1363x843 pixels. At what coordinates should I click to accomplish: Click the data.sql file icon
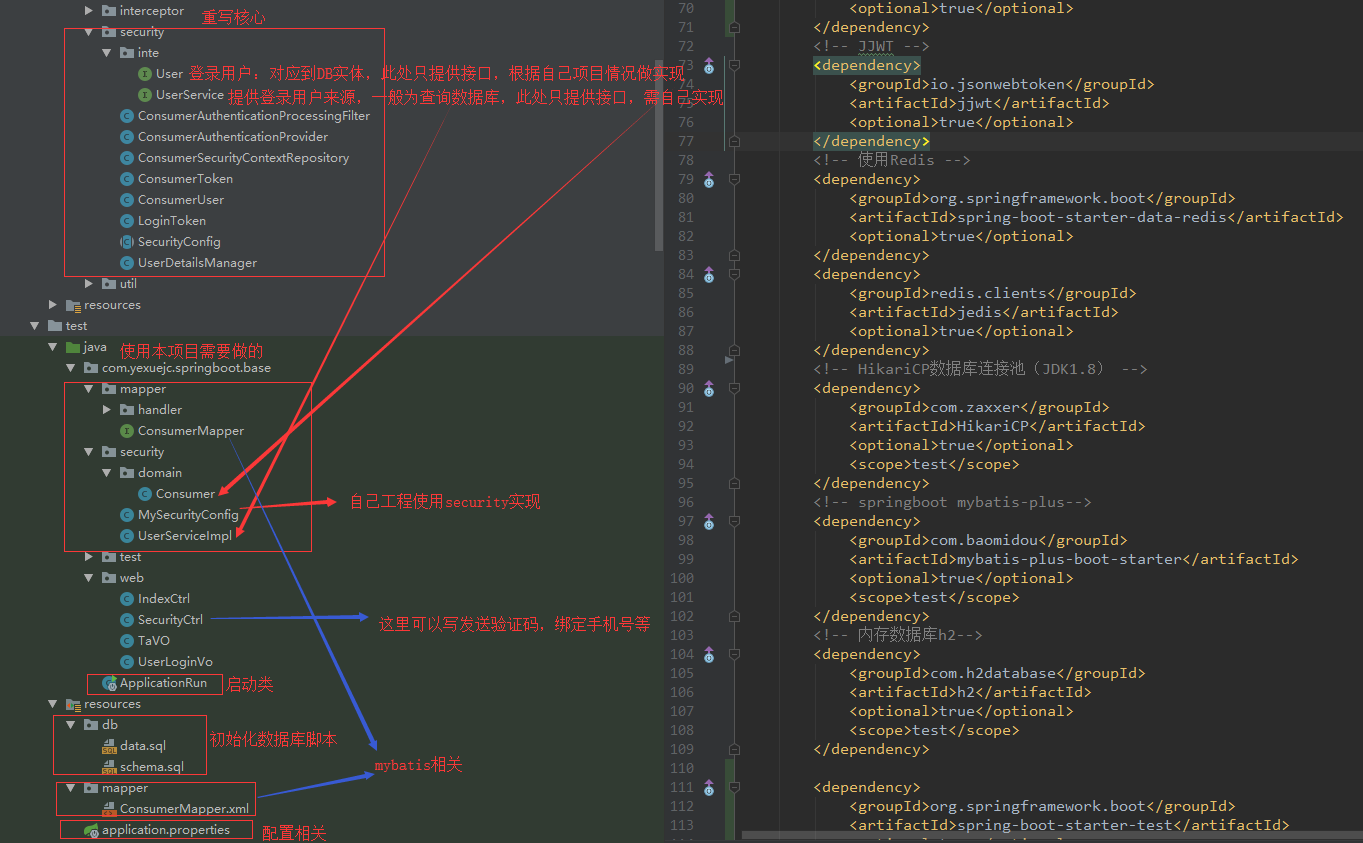coord(109,746)
